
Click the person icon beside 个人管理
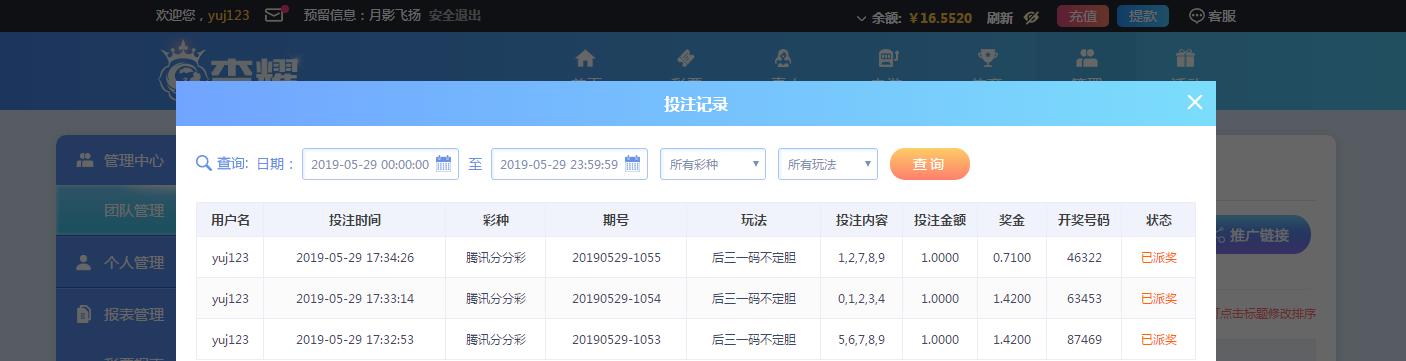point(84,263)
